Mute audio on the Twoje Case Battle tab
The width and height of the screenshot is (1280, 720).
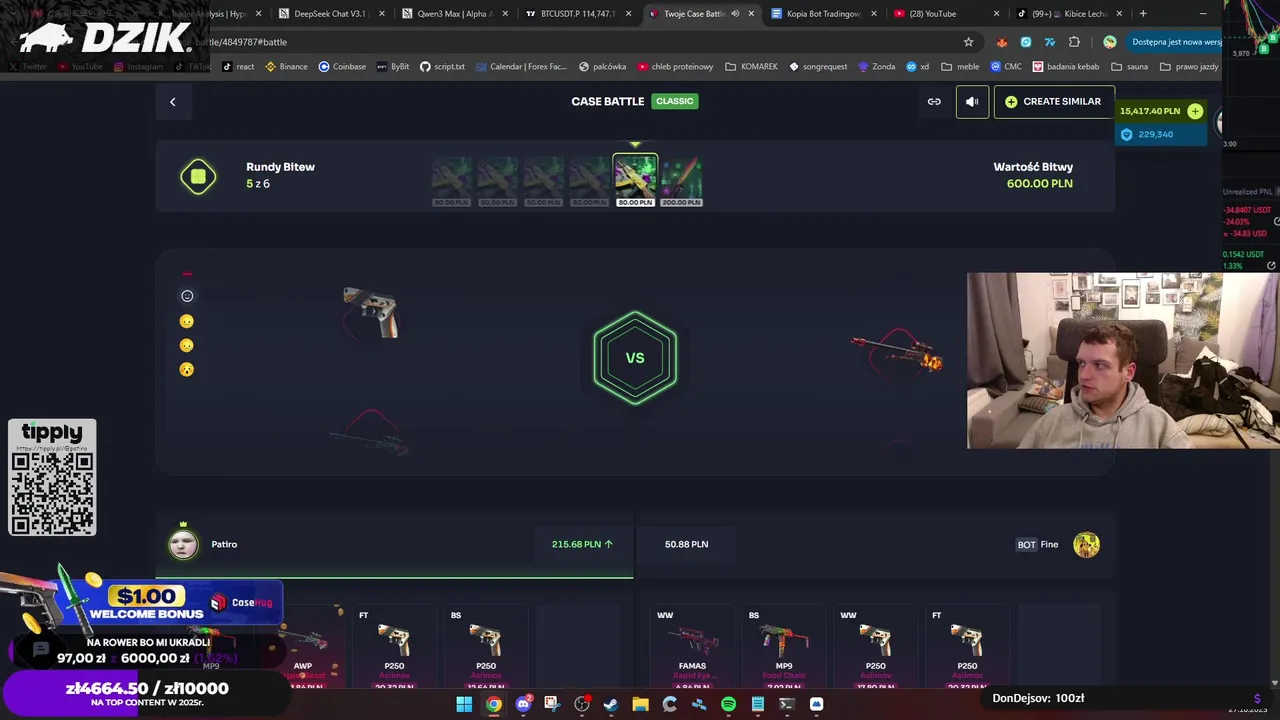pyautogui.click(x=735, y=14)
